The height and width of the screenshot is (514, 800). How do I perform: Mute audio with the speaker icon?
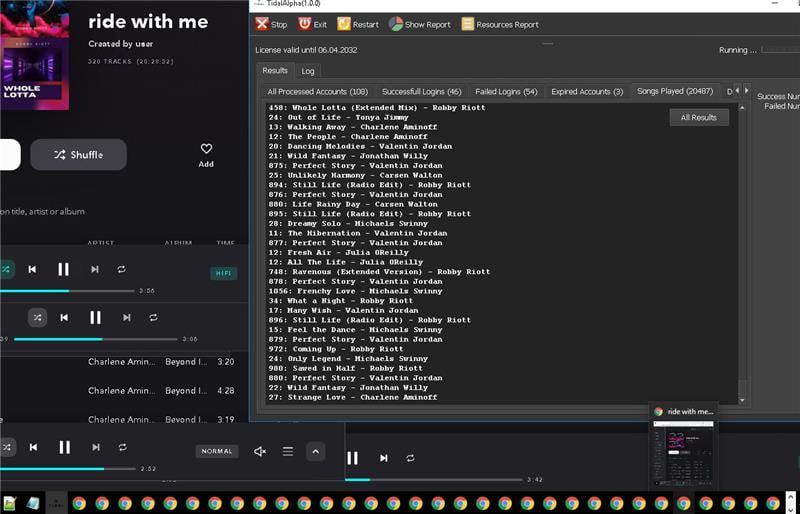coord(260,451)
